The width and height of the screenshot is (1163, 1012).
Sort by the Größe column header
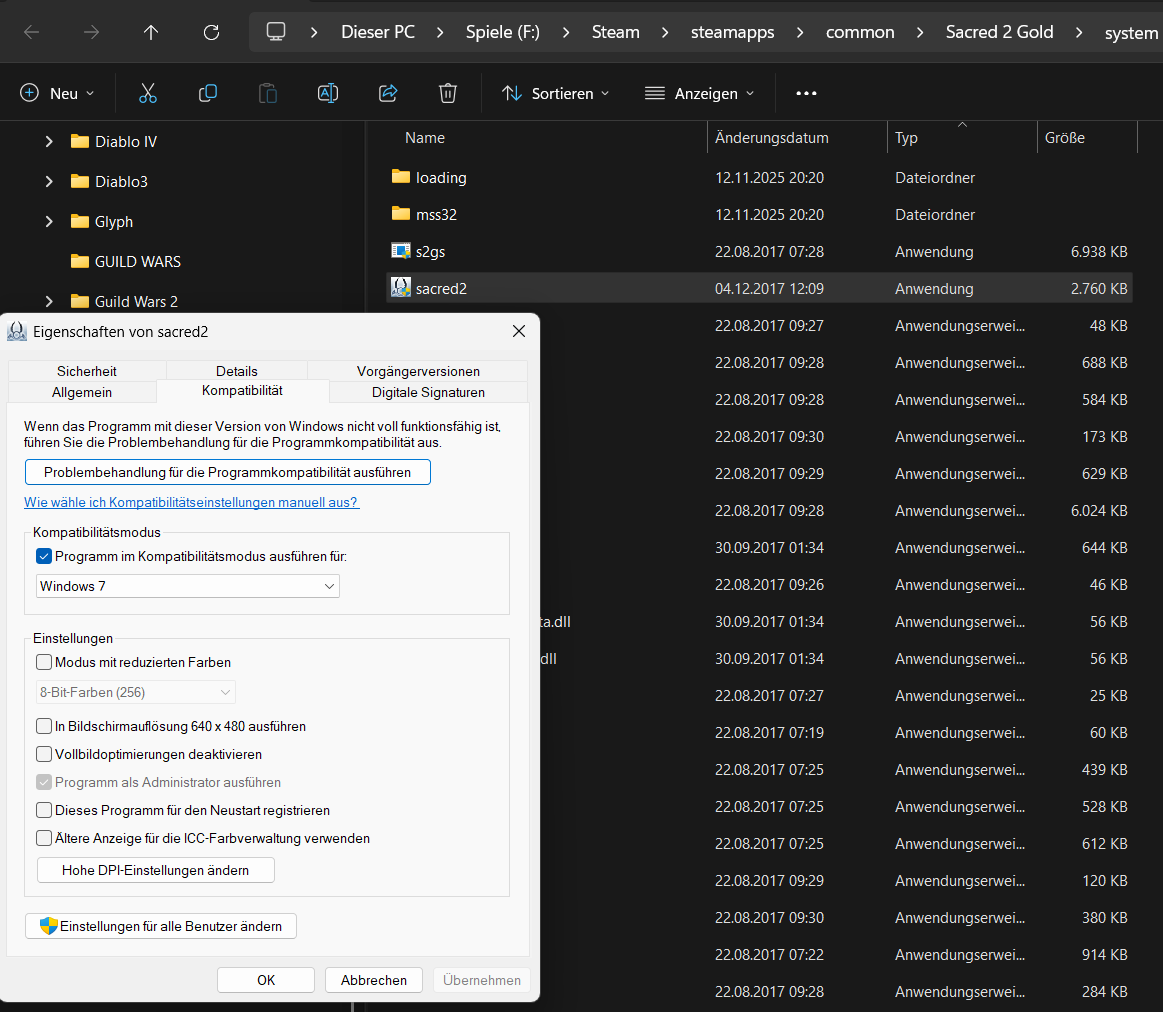(x=1064, y=137)
